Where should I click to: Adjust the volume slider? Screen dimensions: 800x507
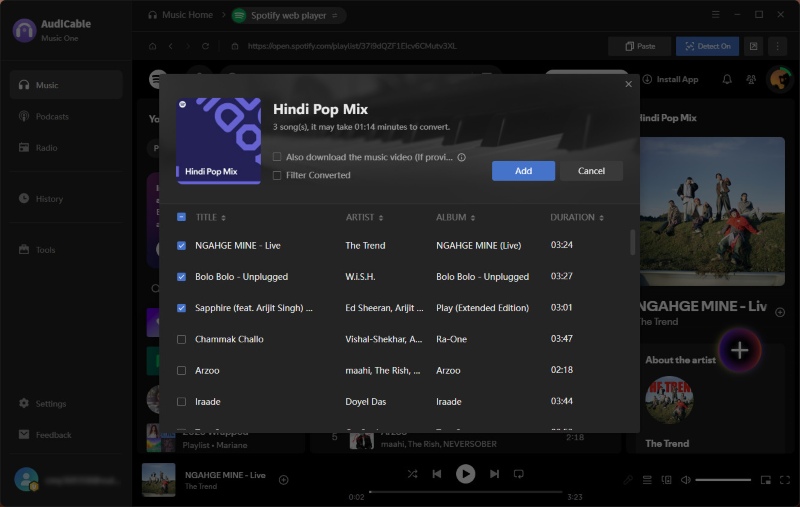[722, 480]
